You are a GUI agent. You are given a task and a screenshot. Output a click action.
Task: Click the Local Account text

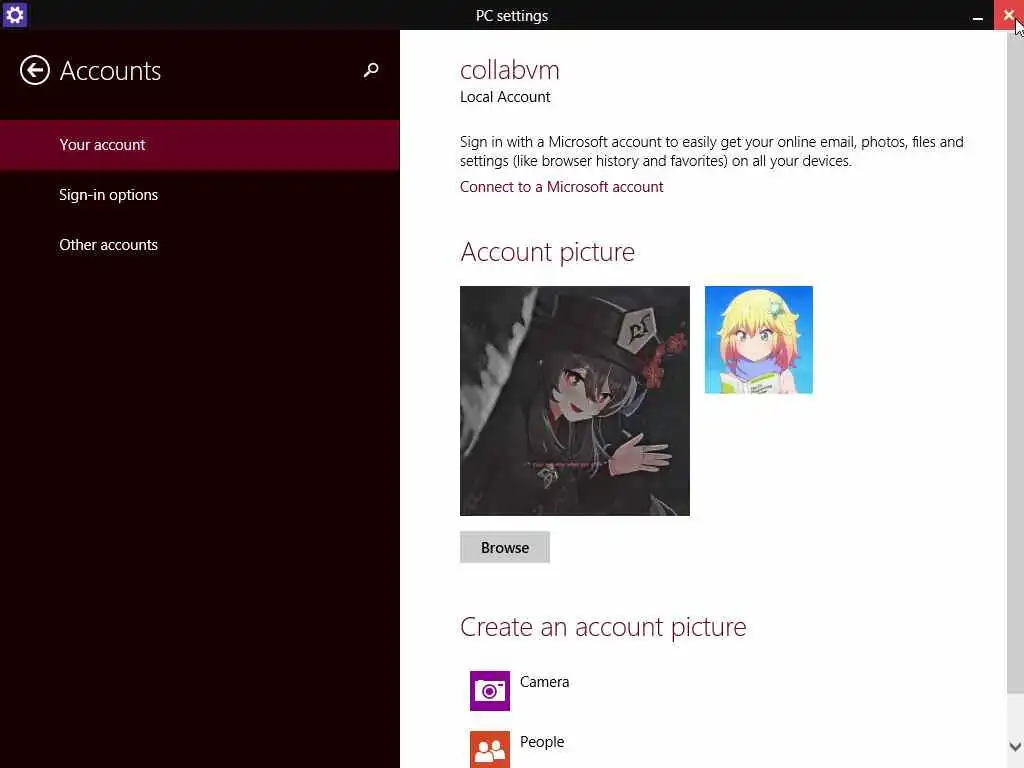click(505, 97)
